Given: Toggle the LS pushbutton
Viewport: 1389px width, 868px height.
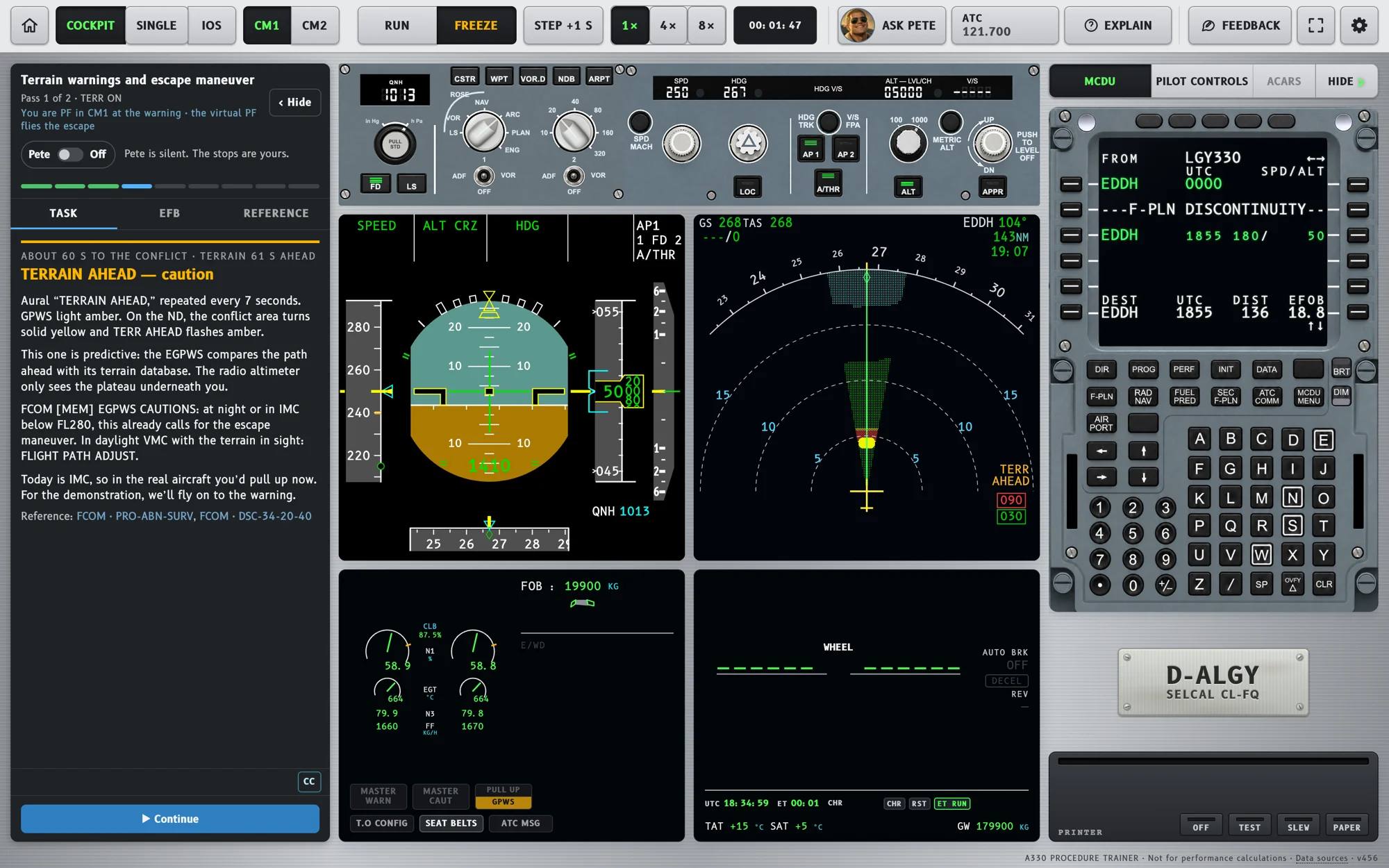Looking at the screenshot, I should (x=411, y=183).
